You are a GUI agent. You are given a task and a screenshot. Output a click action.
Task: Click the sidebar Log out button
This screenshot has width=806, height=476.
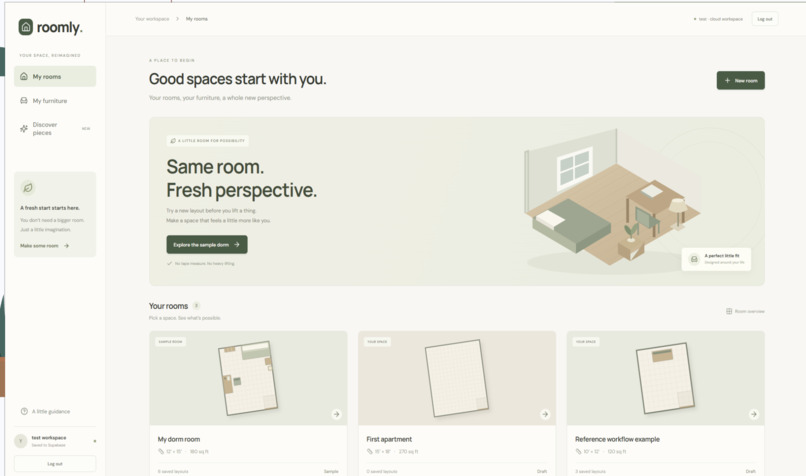55,464
